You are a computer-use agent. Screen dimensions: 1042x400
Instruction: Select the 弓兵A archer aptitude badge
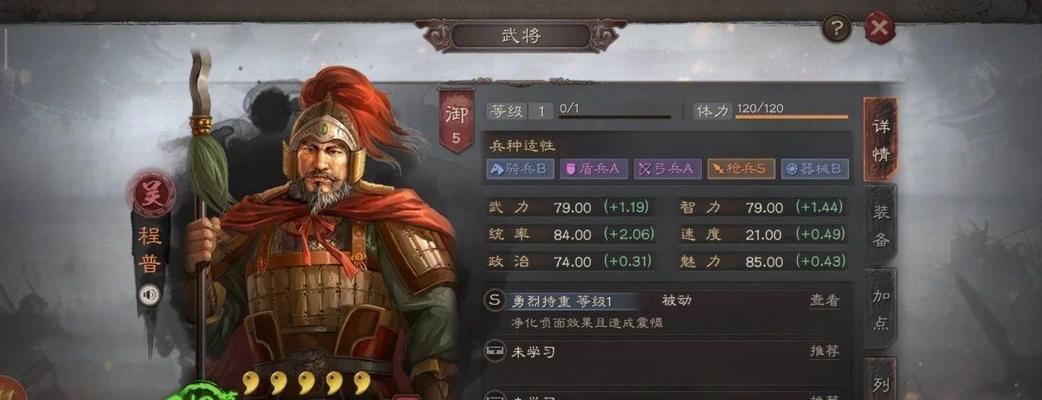point(667,169)
